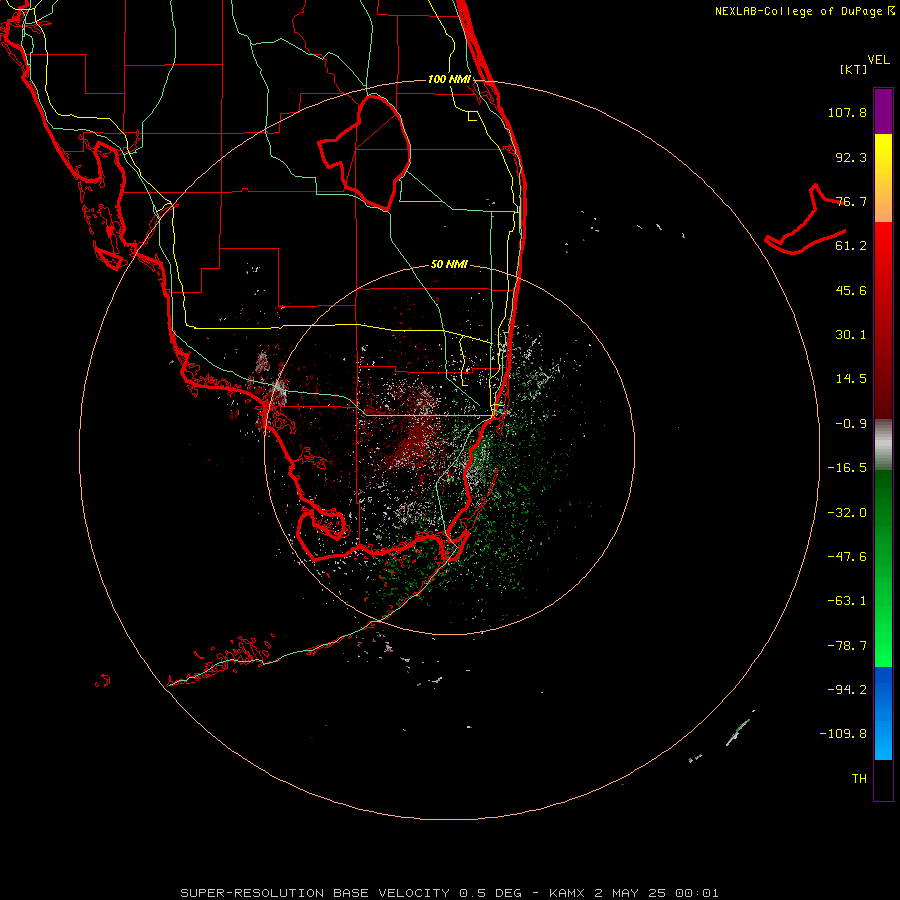This screenshot has height=900, width=900.
Task: Select the -32.0 legend value
Action: [x=847, y=513]
